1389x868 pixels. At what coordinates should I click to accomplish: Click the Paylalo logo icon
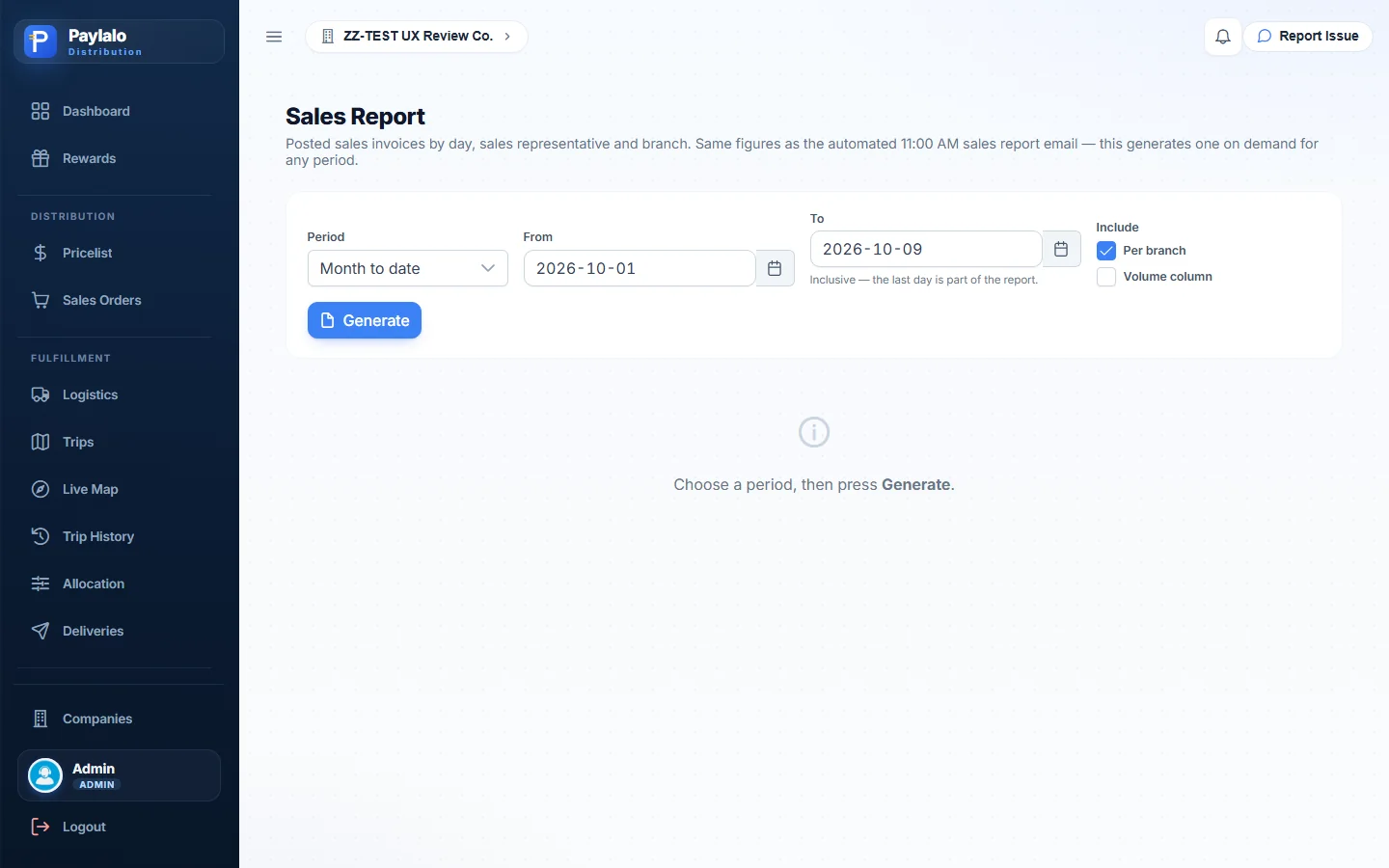tap(41, 41)
